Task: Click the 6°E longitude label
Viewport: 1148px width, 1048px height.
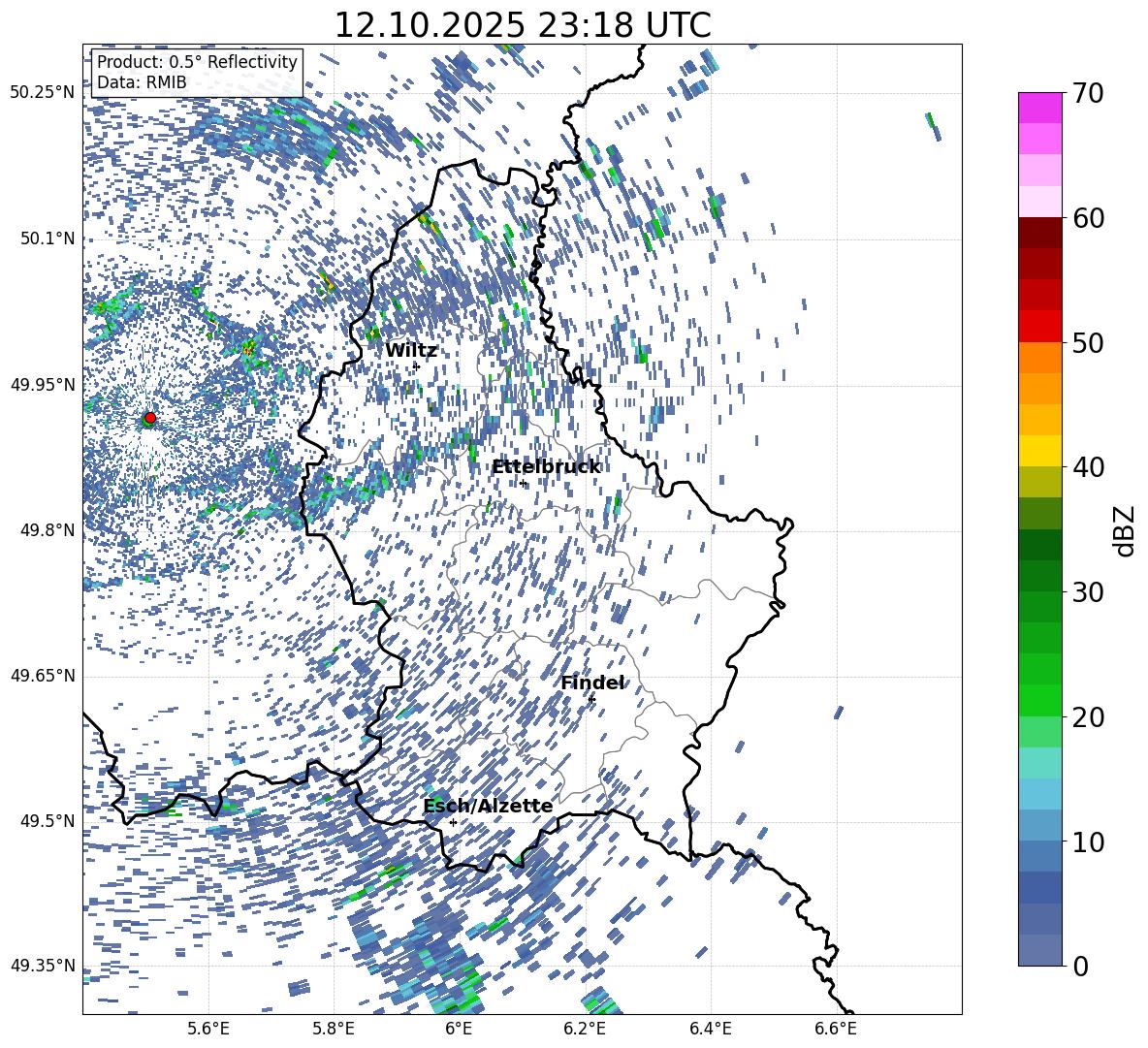Action: click(x=459, y=1029)
